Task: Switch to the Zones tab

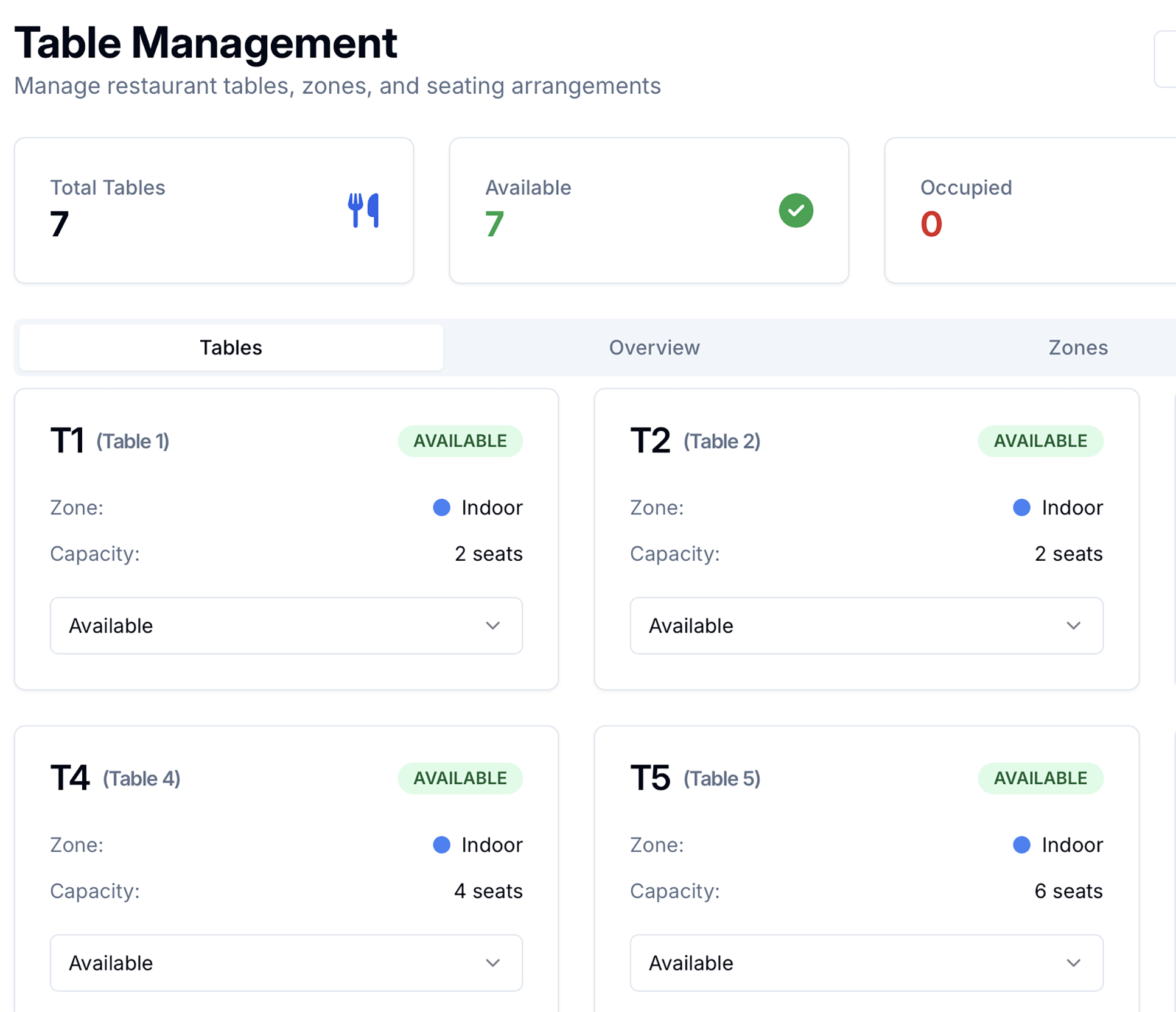Action: pos(1077,347)
